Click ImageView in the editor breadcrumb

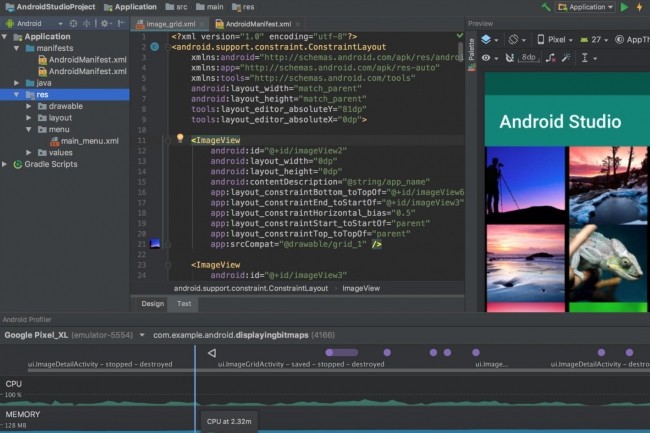click(361, 288)
